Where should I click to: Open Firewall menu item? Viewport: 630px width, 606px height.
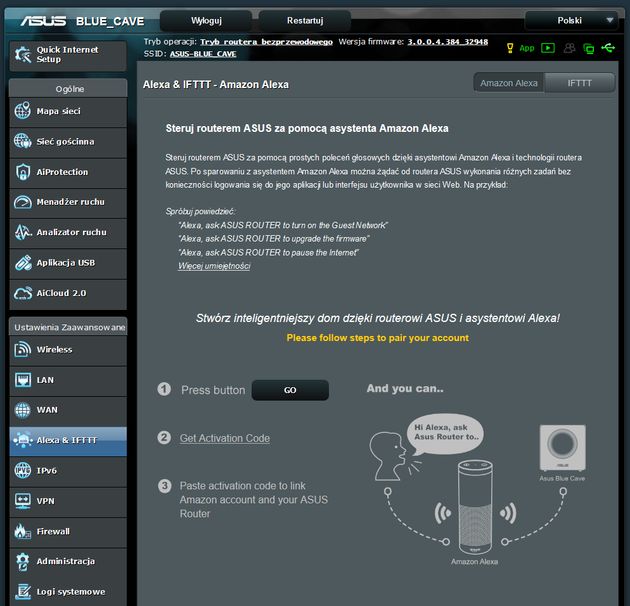[x=68, y=531]
